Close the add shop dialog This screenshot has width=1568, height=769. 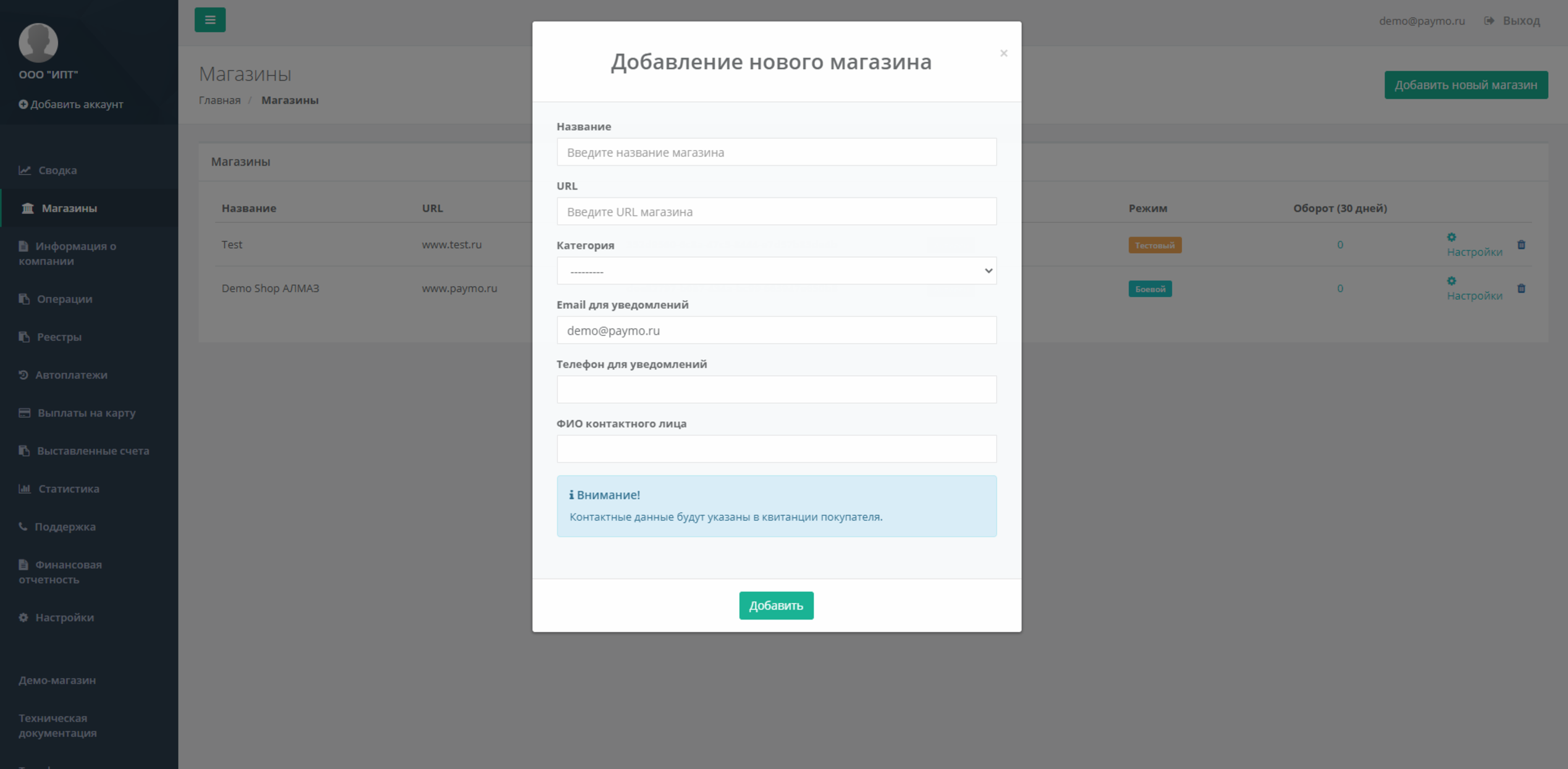point(1003,53)
